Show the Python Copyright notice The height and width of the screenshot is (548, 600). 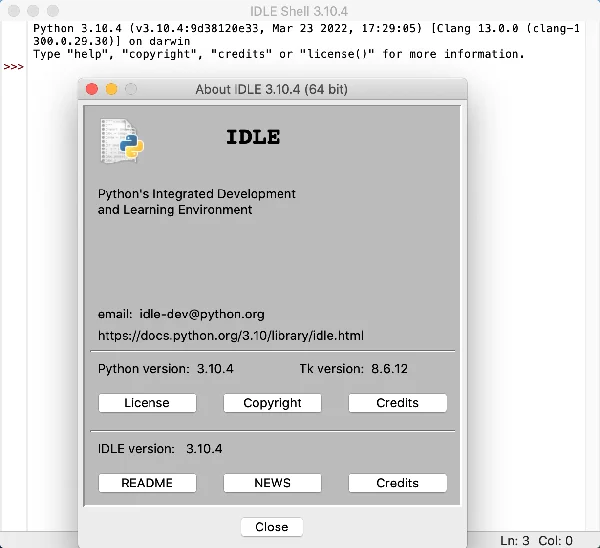click(272, 403)
